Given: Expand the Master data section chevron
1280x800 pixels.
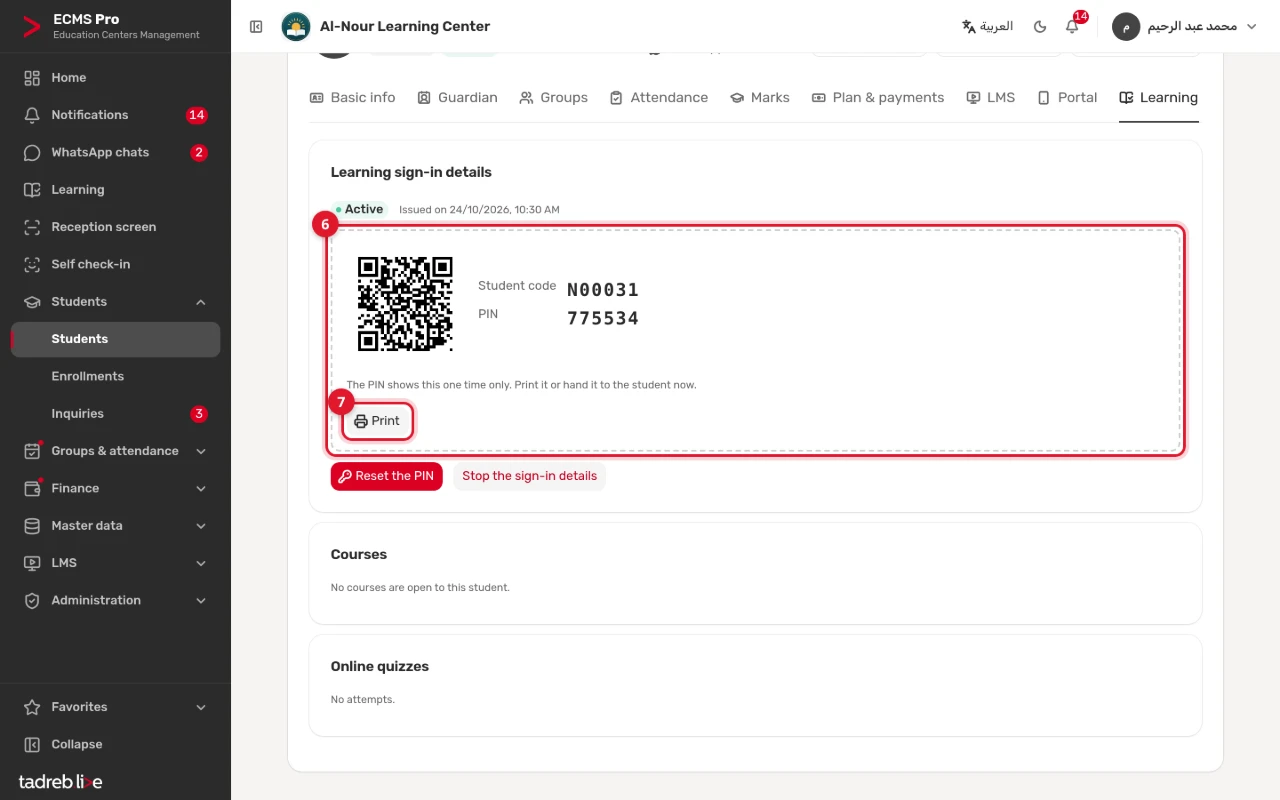Looking at the screenshot, I should click(201, 526).
